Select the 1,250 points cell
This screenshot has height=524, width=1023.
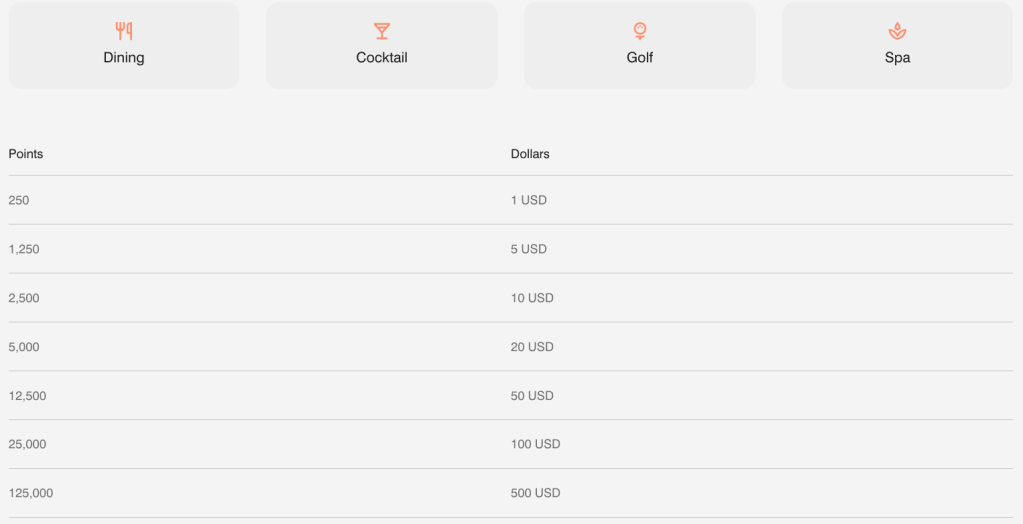pos(24,249)
